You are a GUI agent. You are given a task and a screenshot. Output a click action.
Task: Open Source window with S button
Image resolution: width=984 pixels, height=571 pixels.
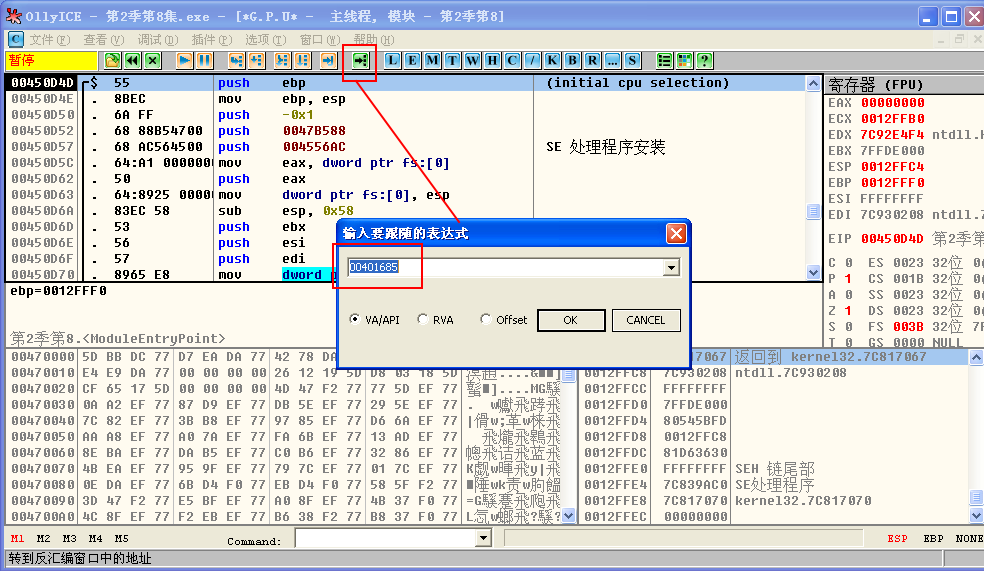633,61
